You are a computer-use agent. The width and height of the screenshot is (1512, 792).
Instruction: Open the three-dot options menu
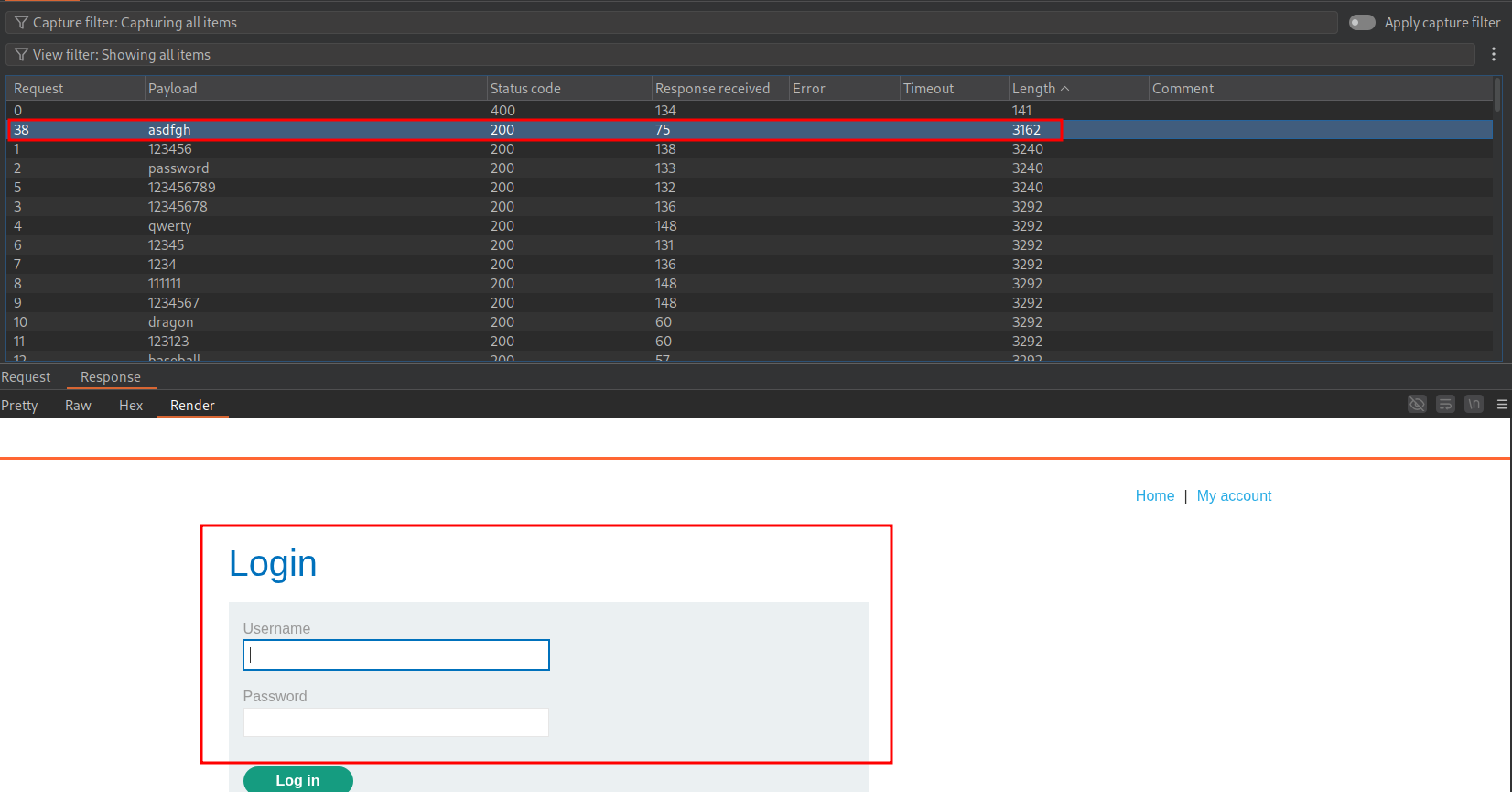[1494, 55]
